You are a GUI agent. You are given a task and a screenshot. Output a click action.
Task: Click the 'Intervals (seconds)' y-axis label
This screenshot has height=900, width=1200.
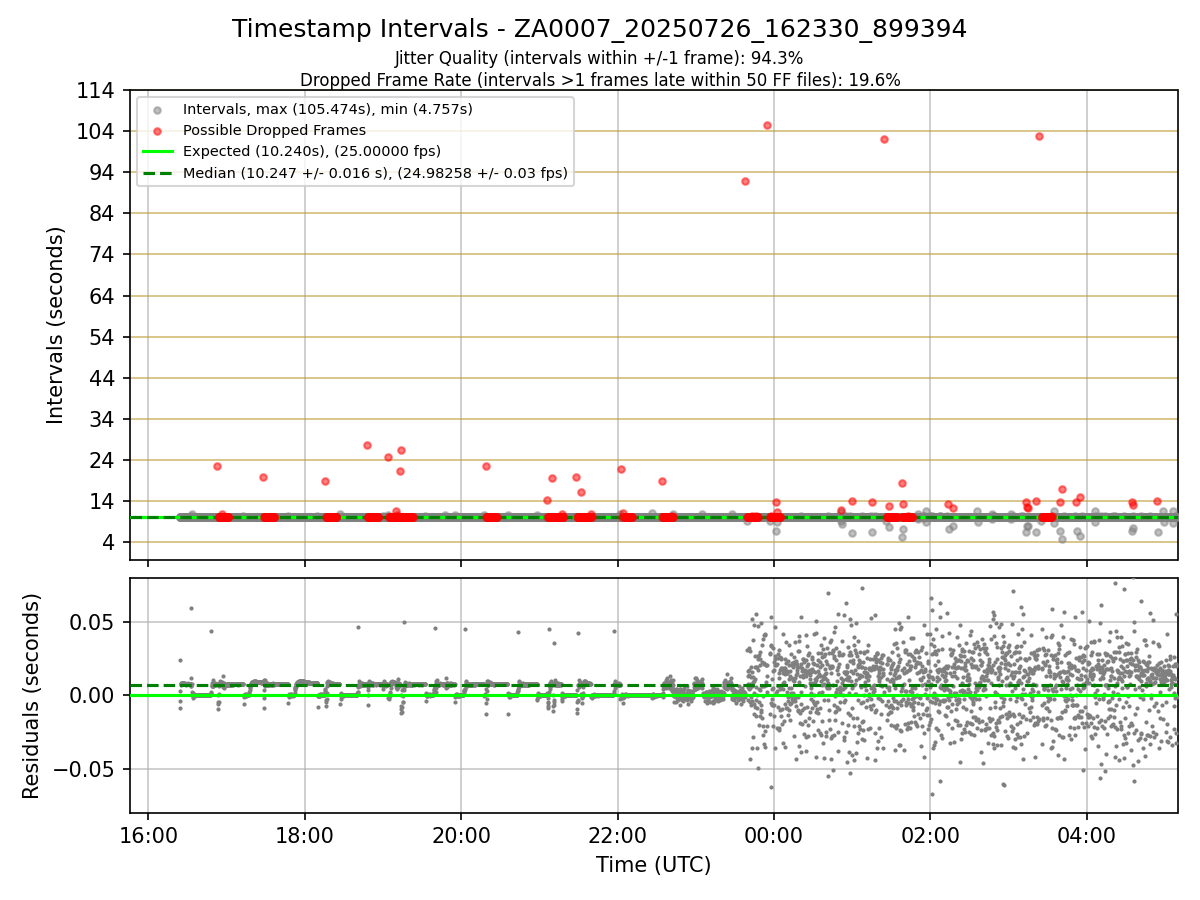coord(56,325)
